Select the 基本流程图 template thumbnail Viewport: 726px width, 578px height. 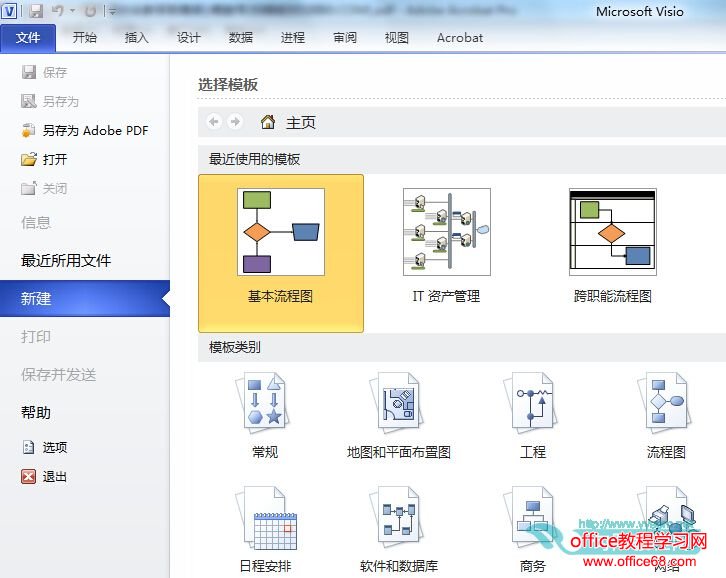[281, 232]
